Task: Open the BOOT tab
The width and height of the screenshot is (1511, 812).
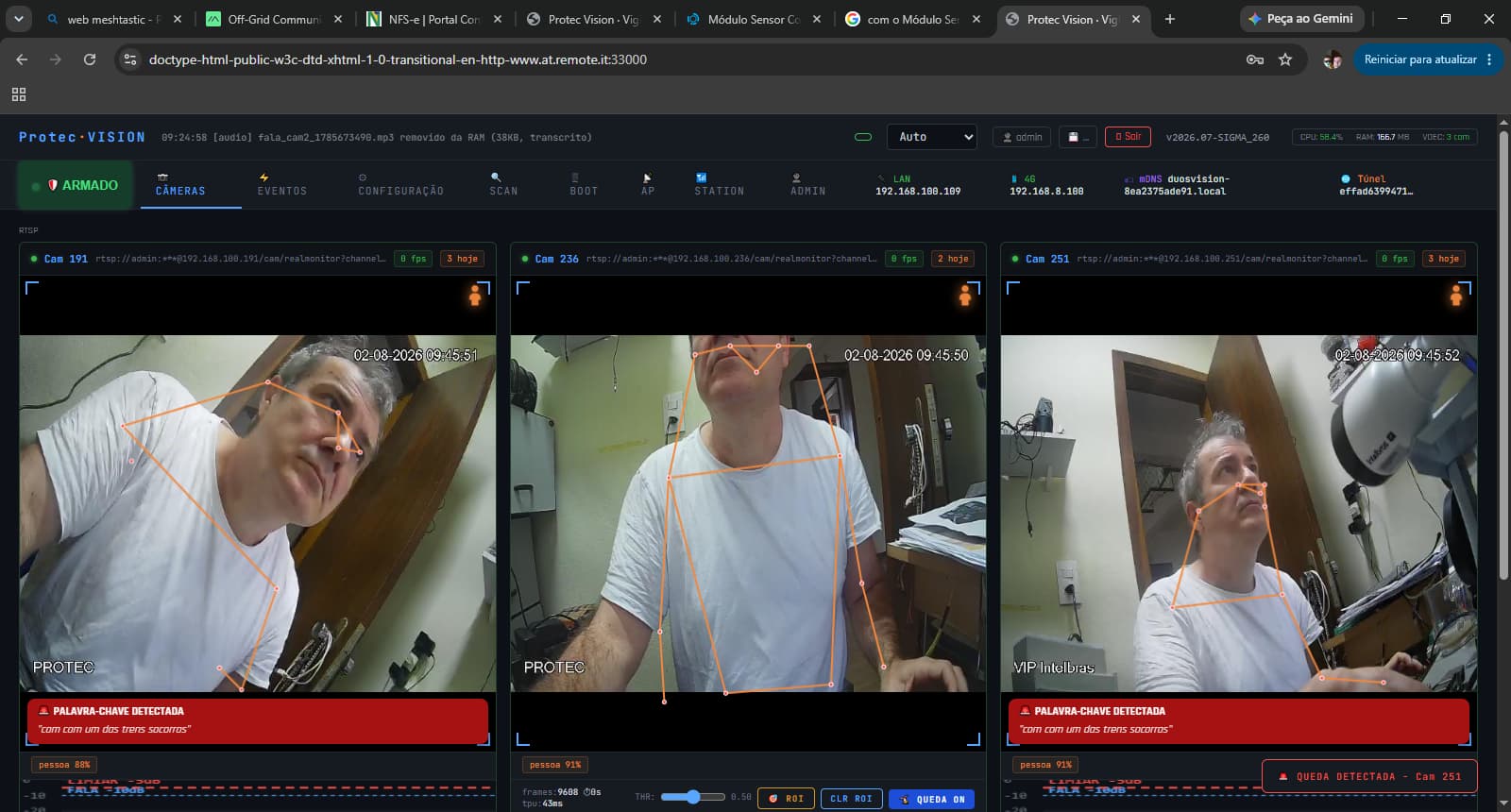Action: click(584, 185)
